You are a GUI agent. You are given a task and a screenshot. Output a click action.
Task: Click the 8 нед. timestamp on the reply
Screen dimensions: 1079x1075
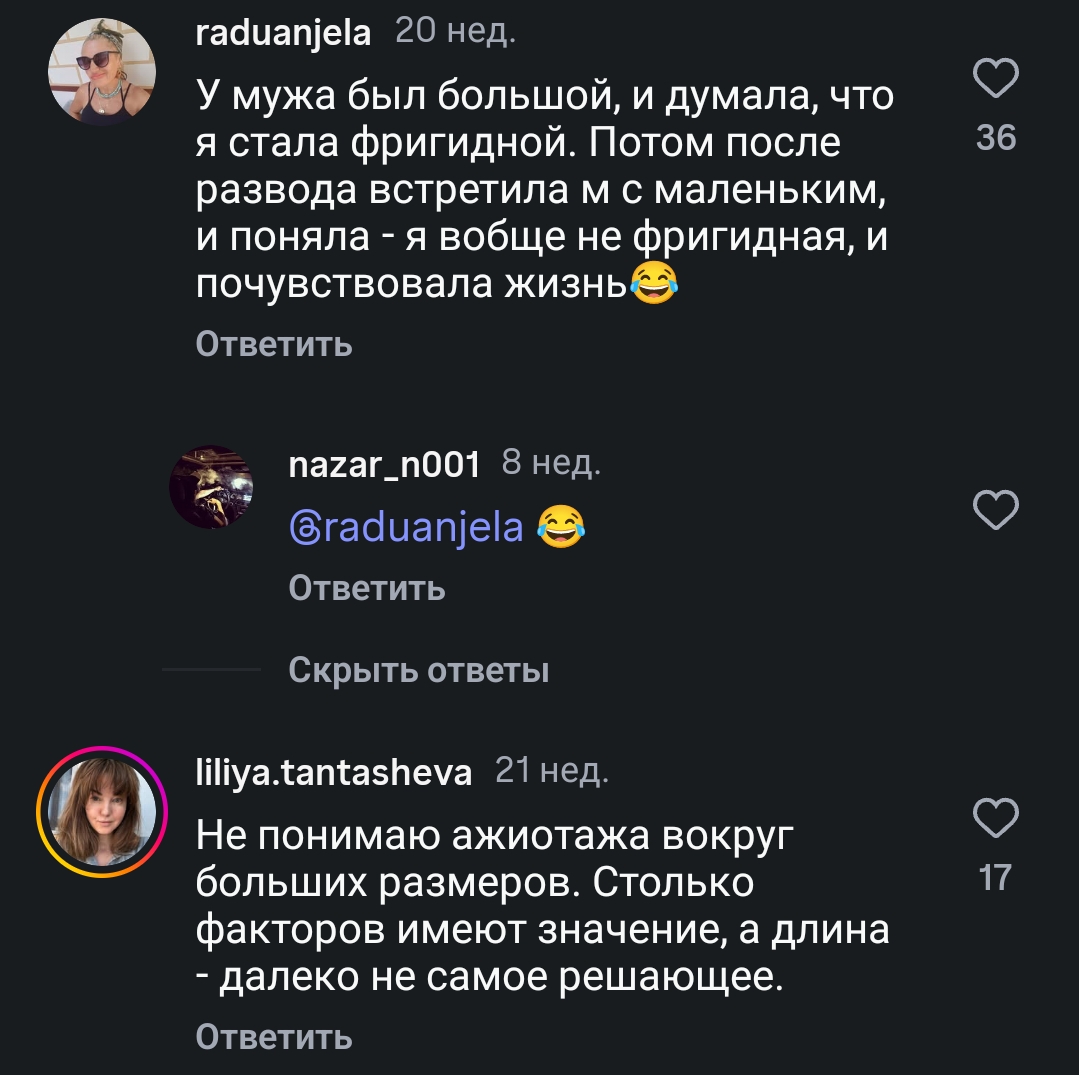point(551,464)
